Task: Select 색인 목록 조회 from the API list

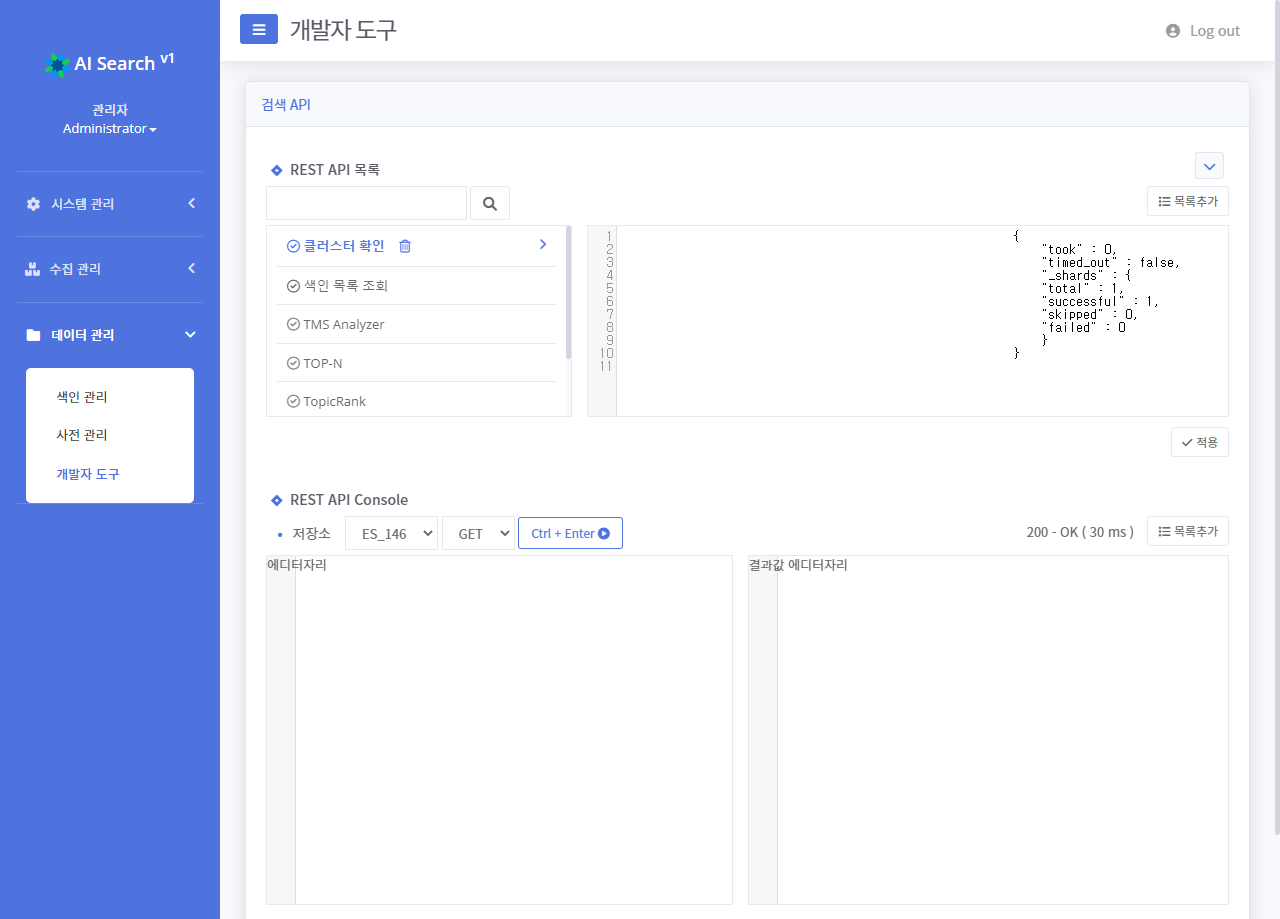Action: [x=345, y=286]
